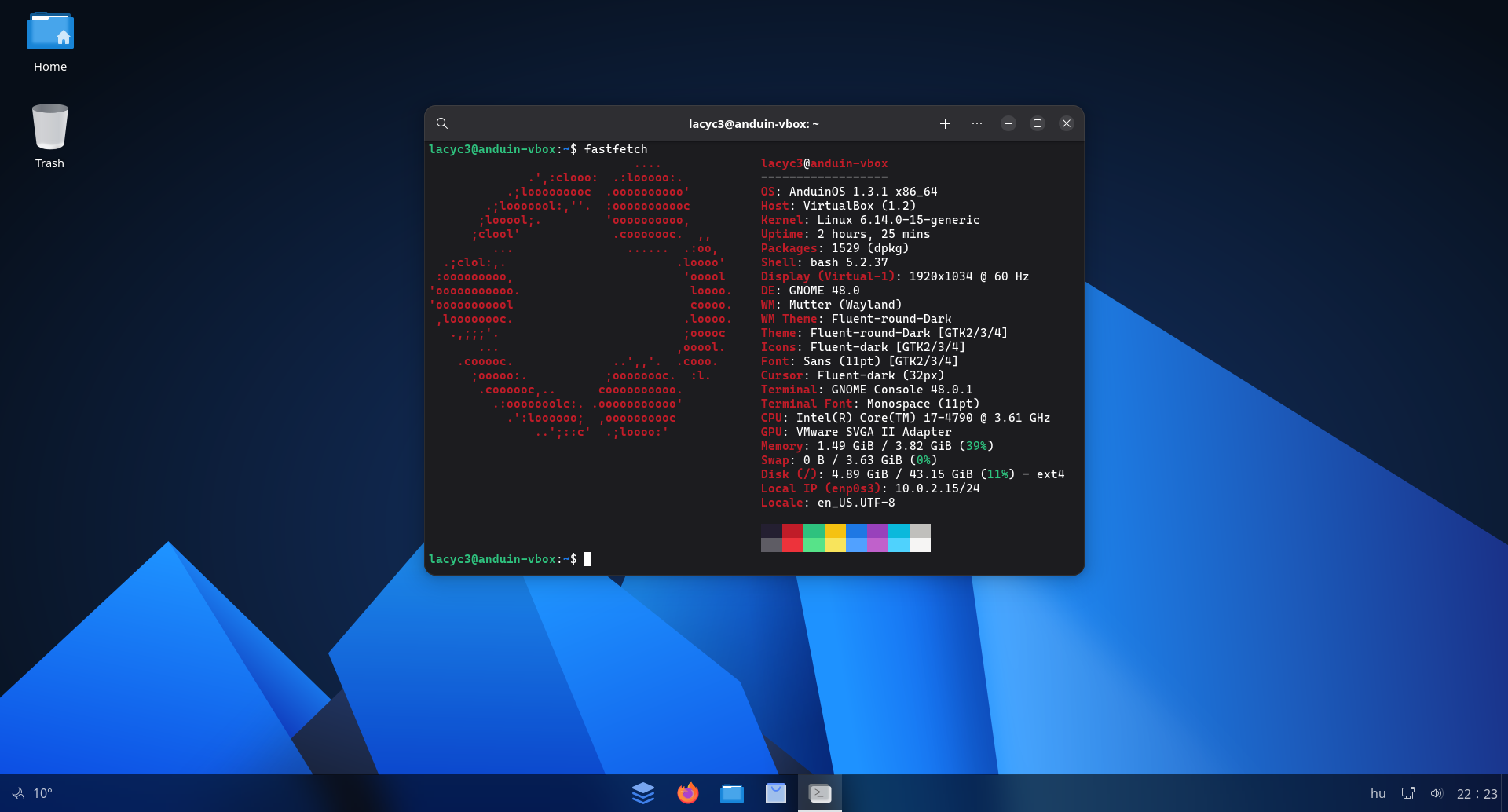The width and height of the screenshot is (1508, 812).
Task: Launch Firefox from the taskbar
Action: point(688,793)
